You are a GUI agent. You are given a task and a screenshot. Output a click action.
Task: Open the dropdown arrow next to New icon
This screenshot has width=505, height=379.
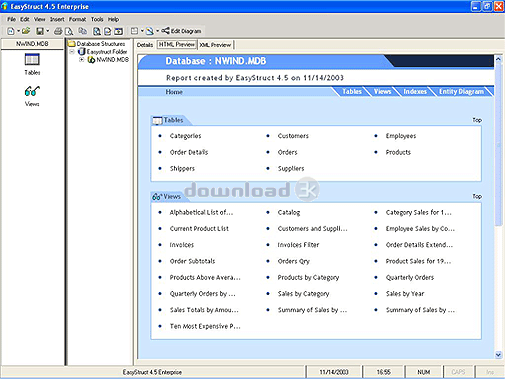[19, 31]
